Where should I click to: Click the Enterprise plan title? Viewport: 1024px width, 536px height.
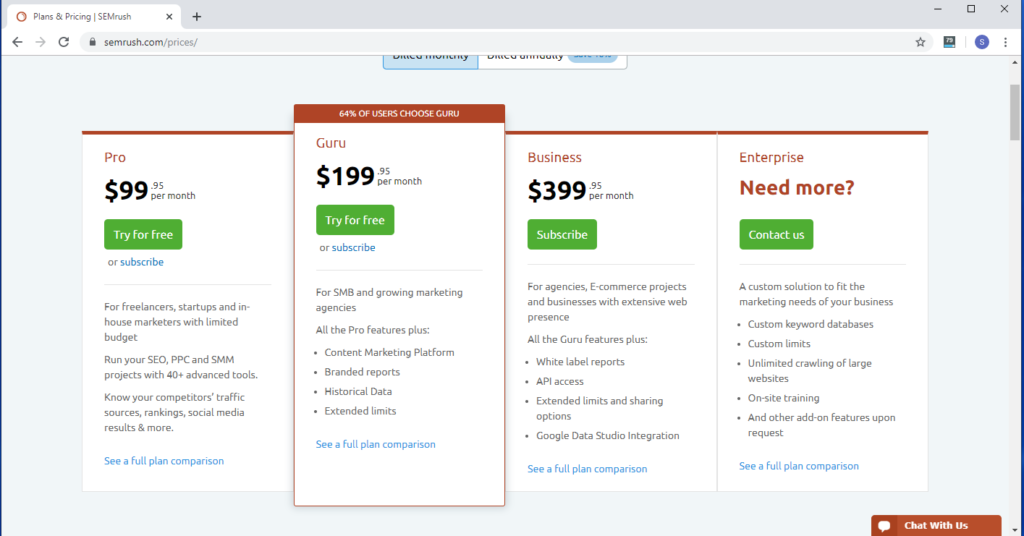pyautogui.click(x=771, y=157)
